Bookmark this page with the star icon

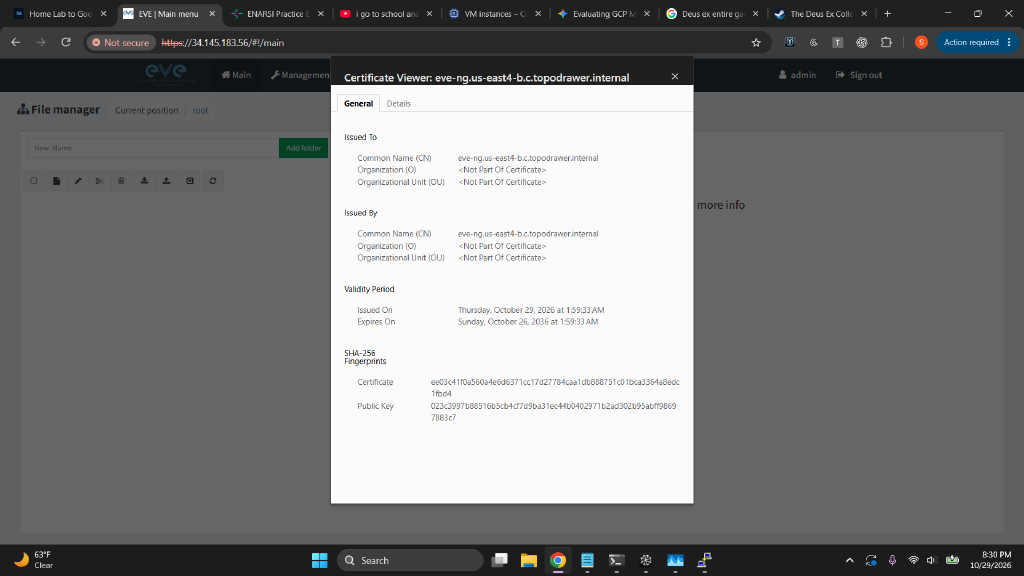756,42
